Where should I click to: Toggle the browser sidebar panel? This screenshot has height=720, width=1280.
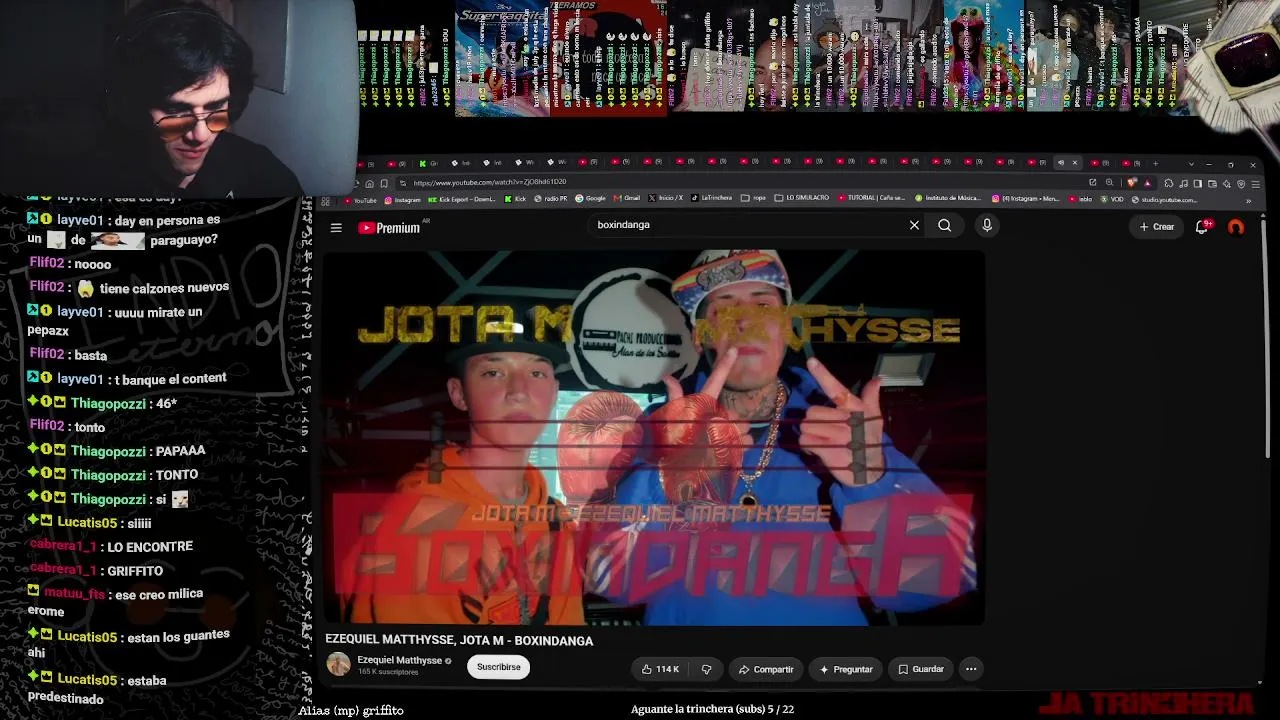coord(1198,183)
